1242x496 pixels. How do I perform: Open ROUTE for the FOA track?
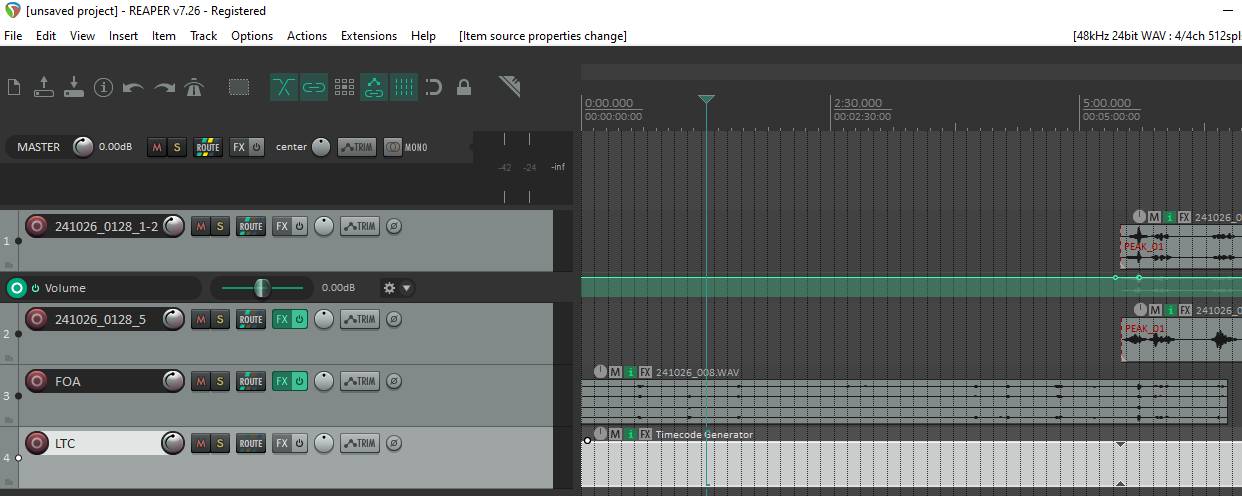(x=250, y=381)
